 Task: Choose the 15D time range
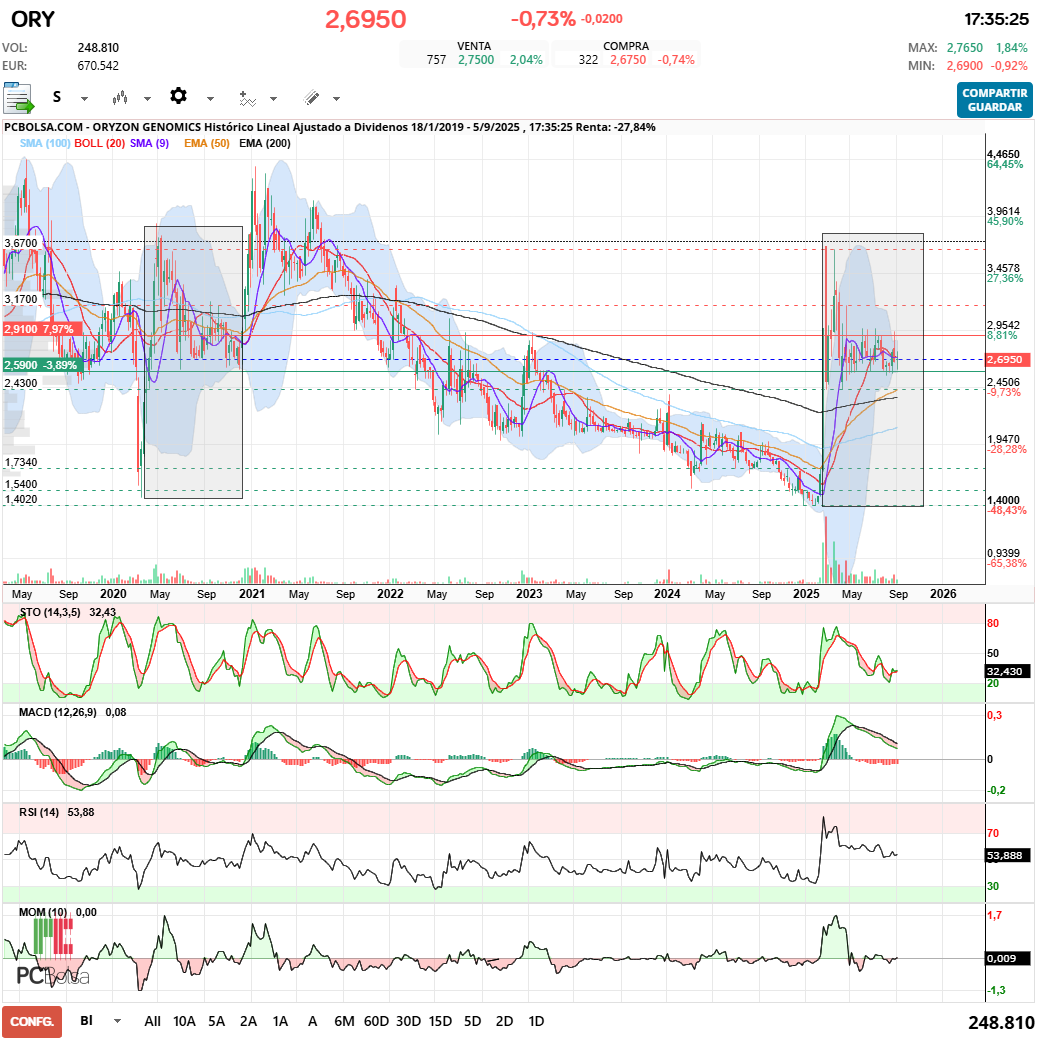440,1021
